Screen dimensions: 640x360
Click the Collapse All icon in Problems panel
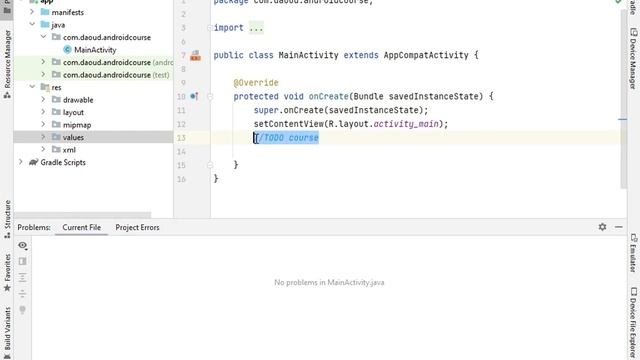click(22, 293)
